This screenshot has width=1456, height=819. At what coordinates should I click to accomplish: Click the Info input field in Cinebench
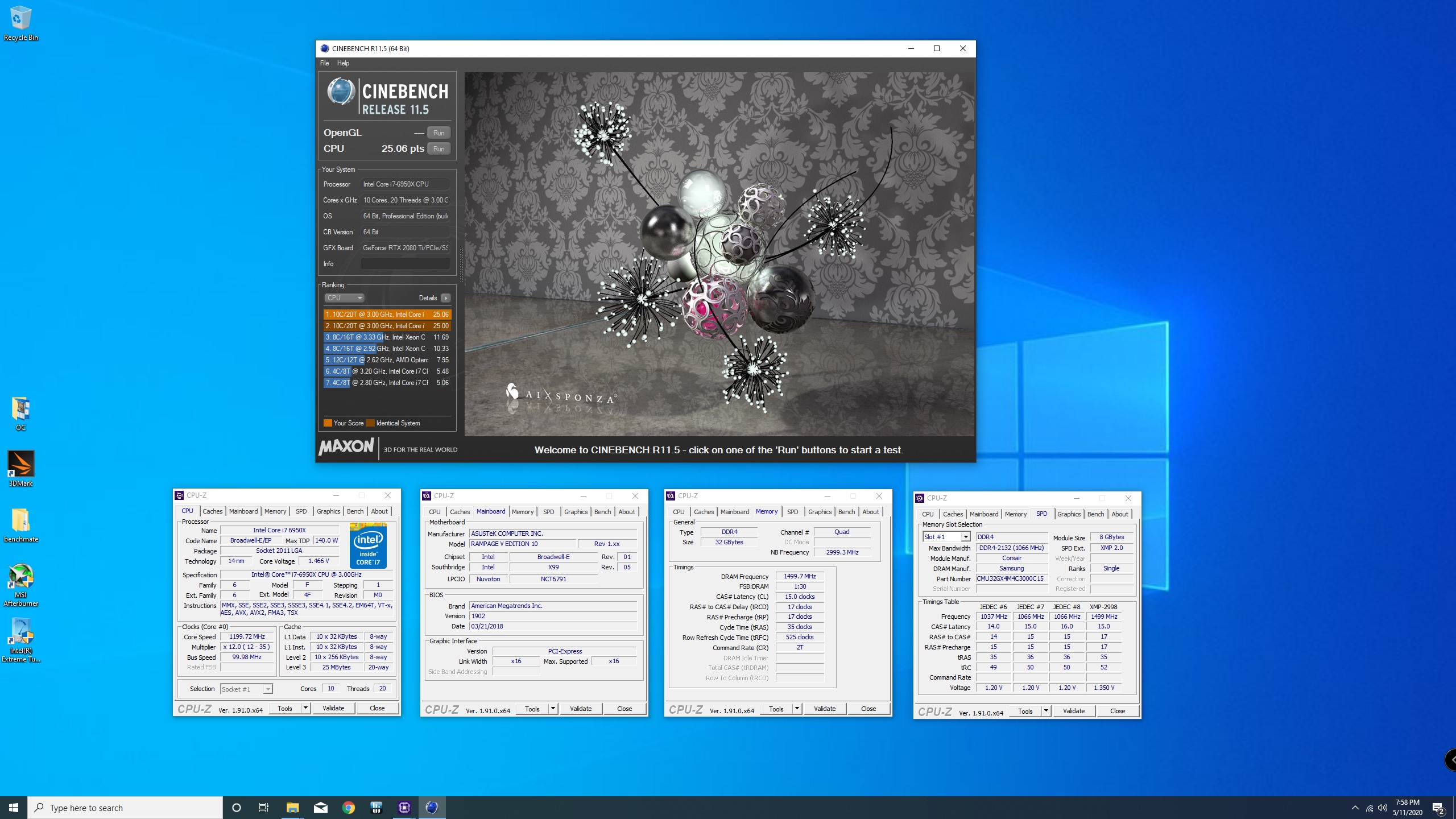pyautogui.click(x=405, y=264)
